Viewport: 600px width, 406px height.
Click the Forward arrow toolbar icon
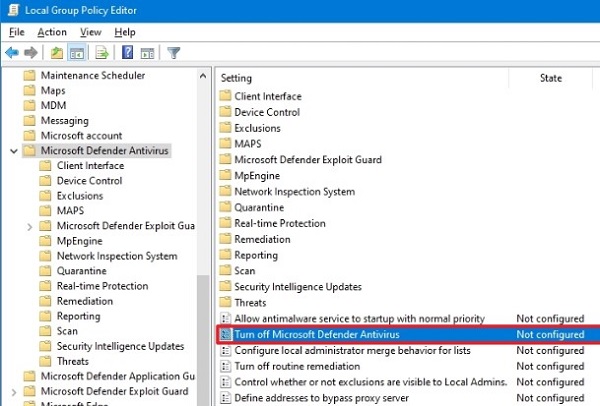(31, 52)
